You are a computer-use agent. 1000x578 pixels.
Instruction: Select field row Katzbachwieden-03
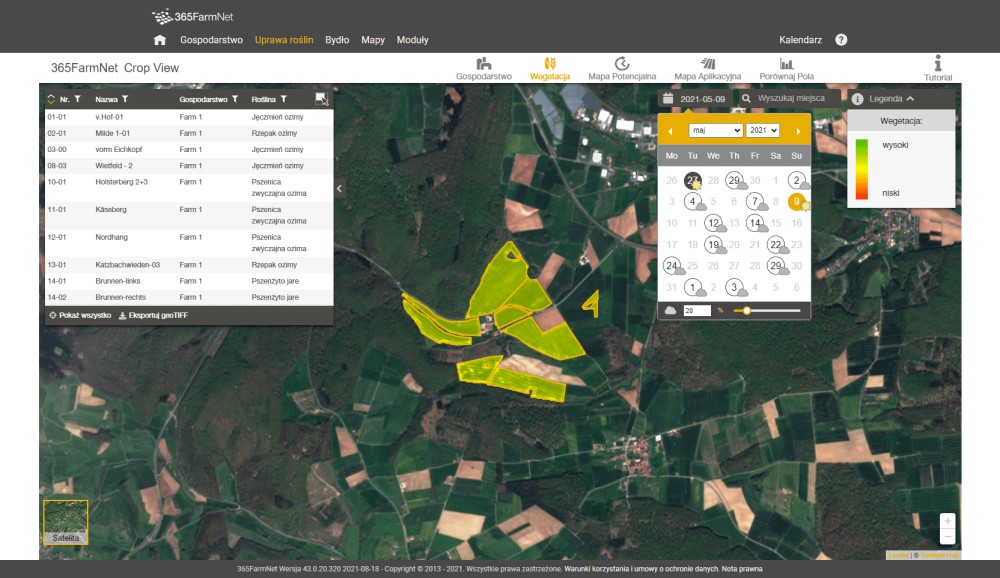point(189,265)
